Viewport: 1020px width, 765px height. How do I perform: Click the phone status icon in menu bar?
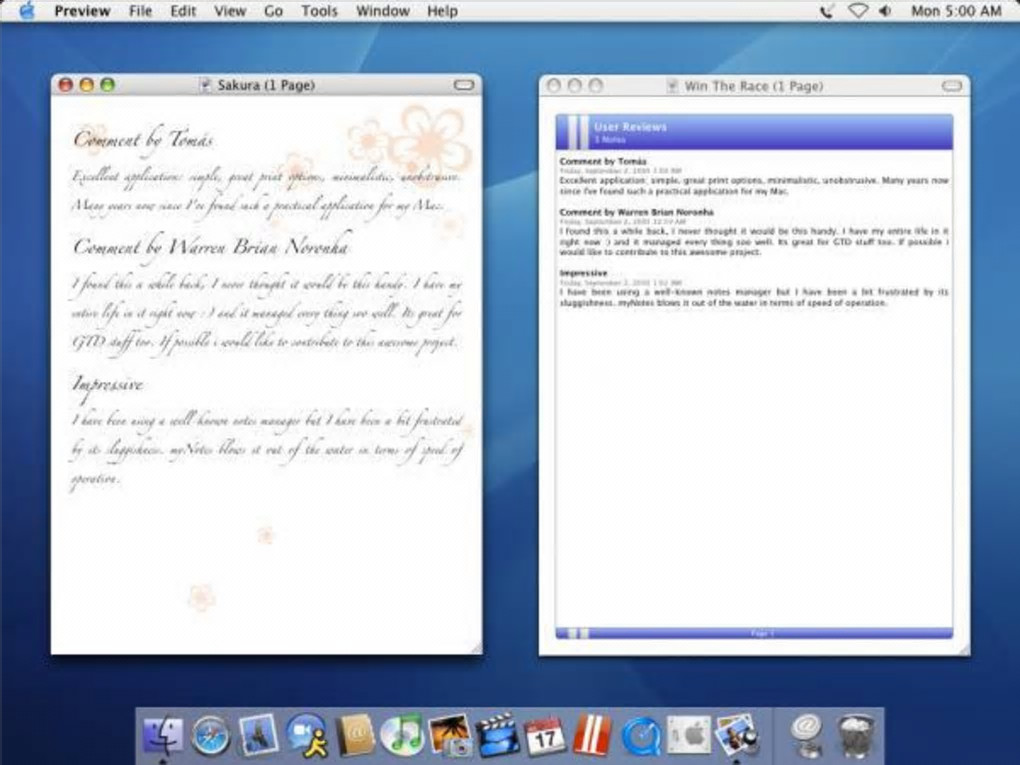[827, 11]
